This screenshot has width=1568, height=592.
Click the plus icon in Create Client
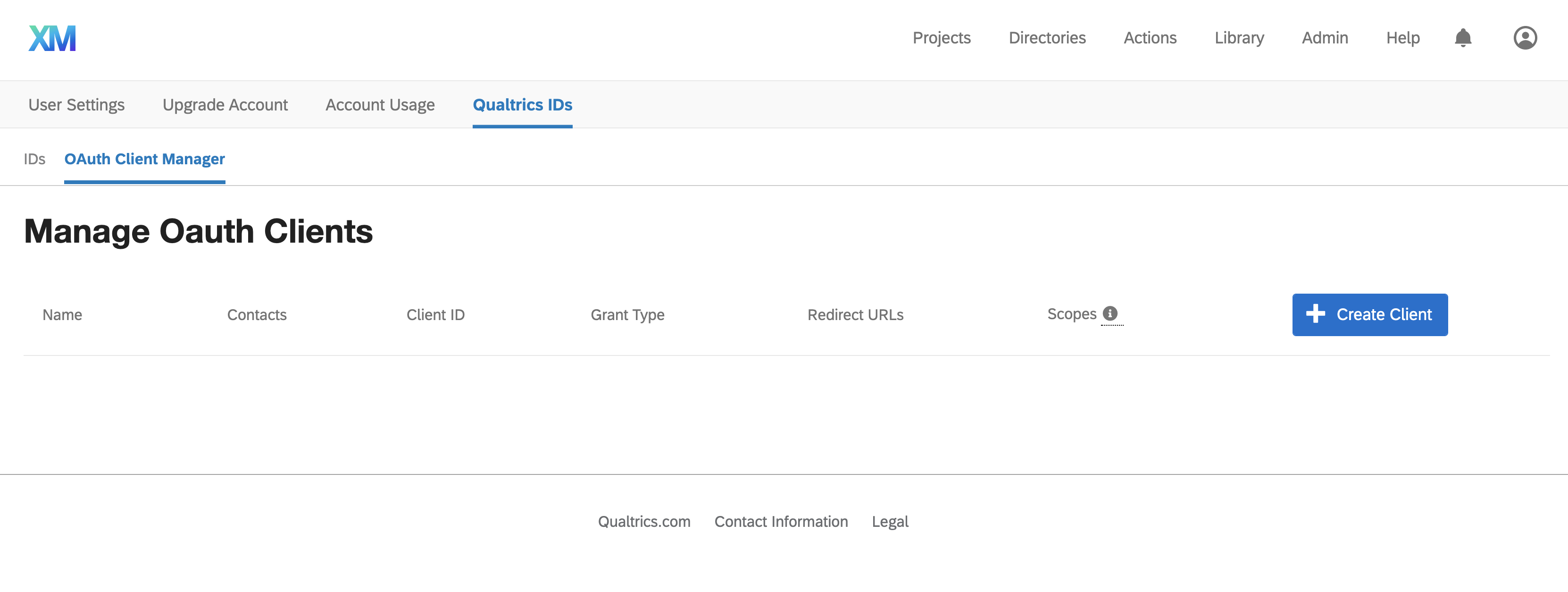(1315, 313)
